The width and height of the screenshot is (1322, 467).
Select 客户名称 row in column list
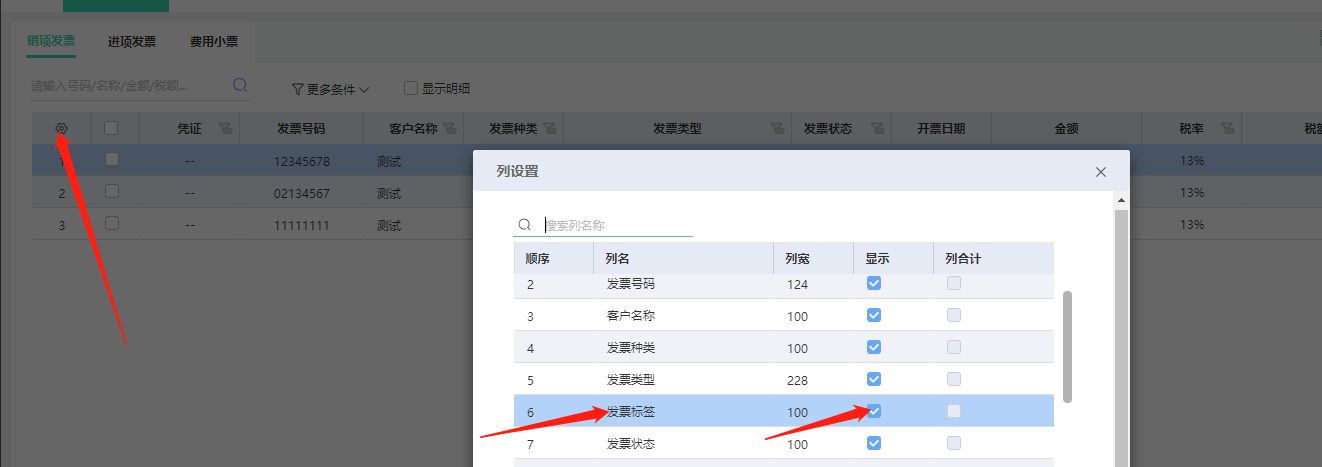784,315
